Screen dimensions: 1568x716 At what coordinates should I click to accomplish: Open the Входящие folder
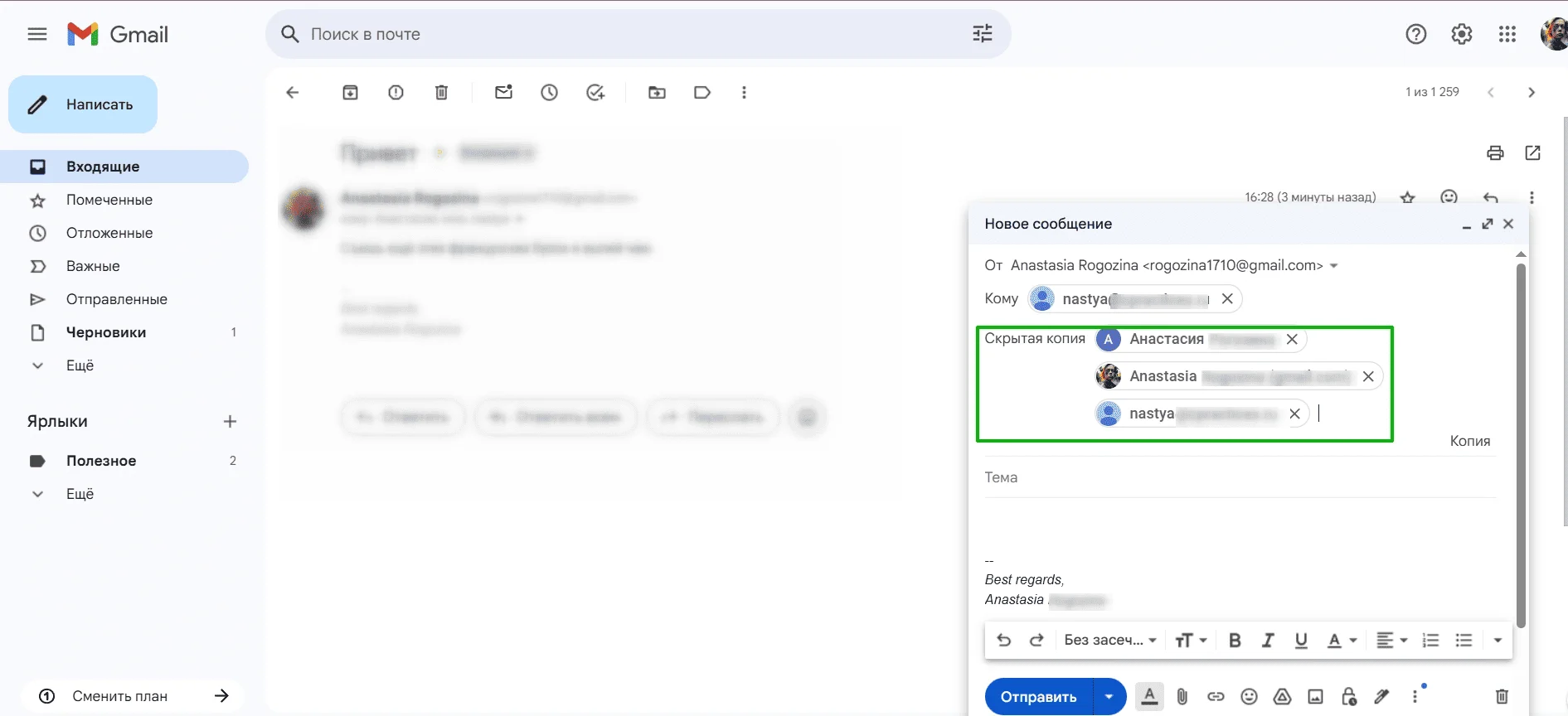pyautogui.click(x=103, y=167)
